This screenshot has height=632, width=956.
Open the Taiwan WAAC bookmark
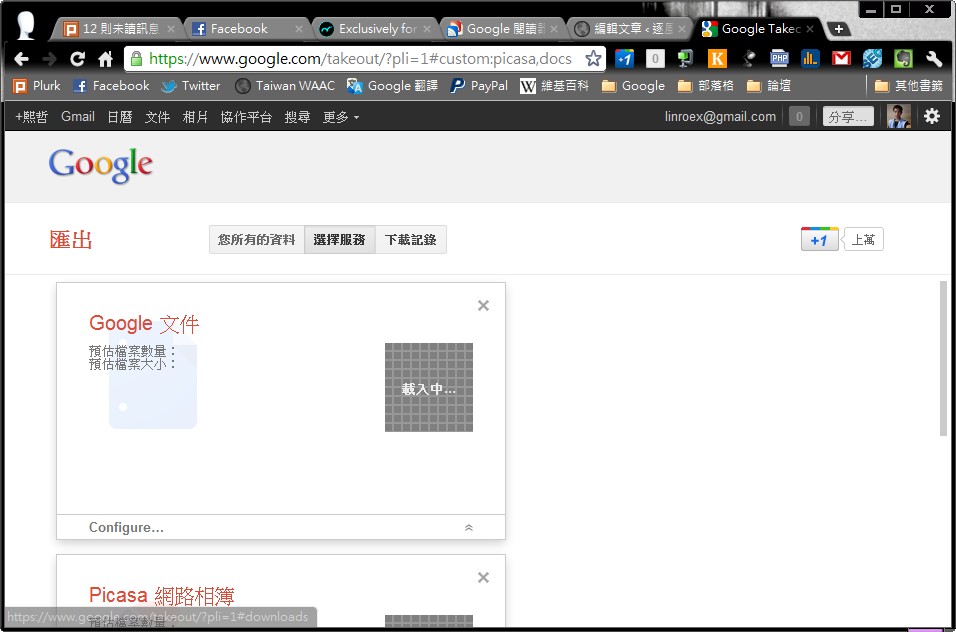(285, 86)
